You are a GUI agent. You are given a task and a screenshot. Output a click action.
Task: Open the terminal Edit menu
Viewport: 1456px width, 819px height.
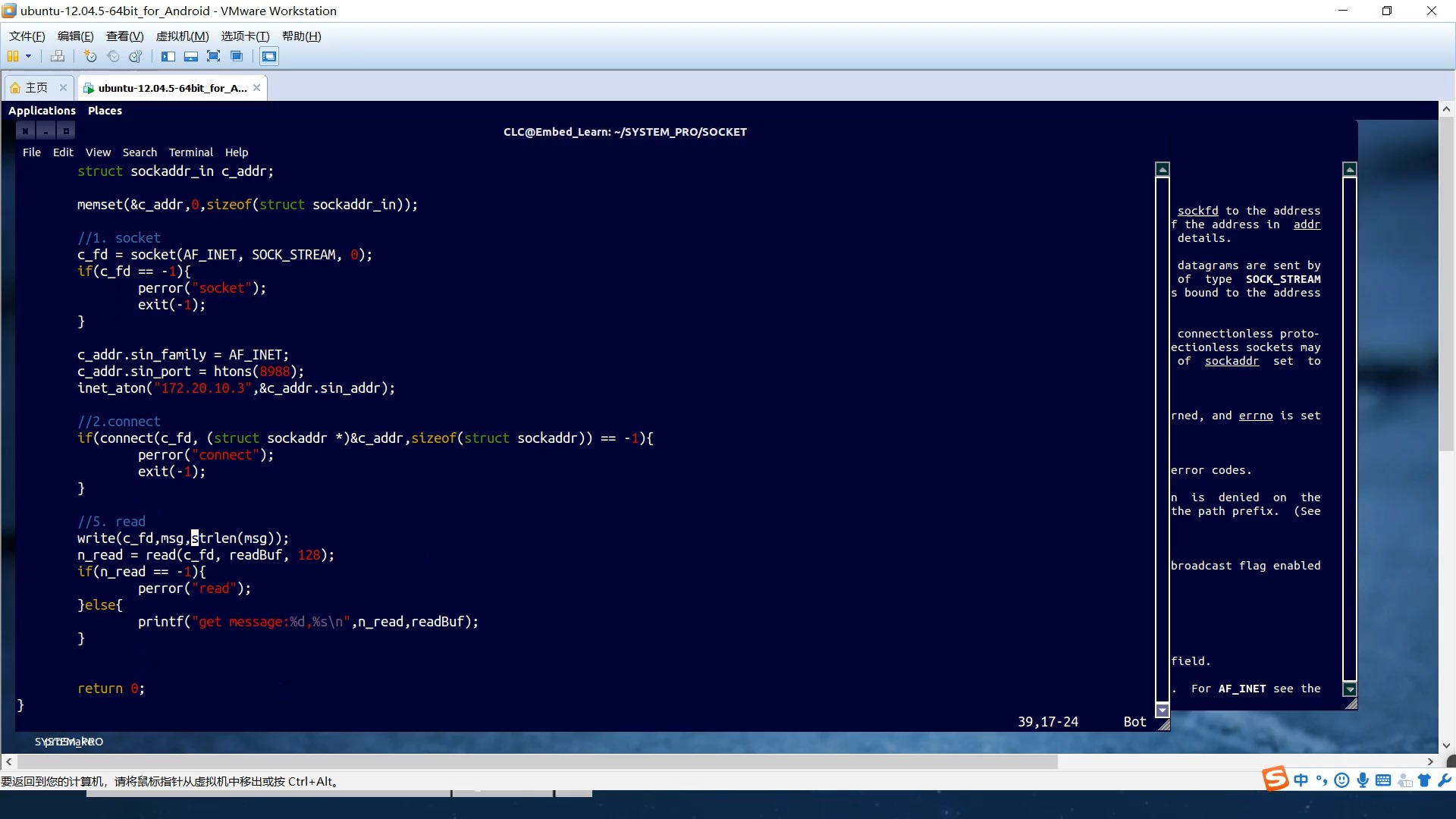point(63,152)
